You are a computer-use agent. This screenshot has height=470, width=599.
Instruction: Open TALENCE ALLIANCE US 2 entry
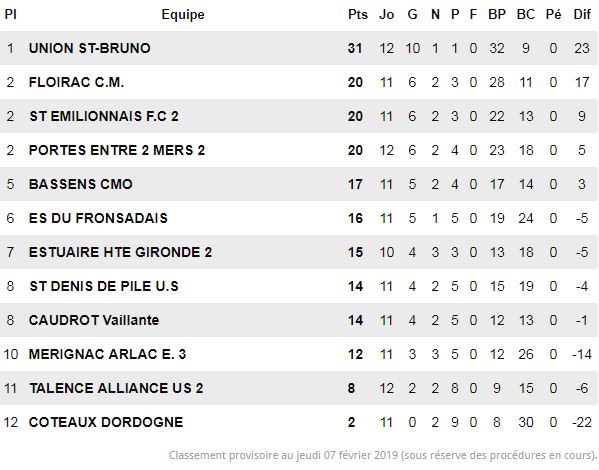tap(116, 388)
